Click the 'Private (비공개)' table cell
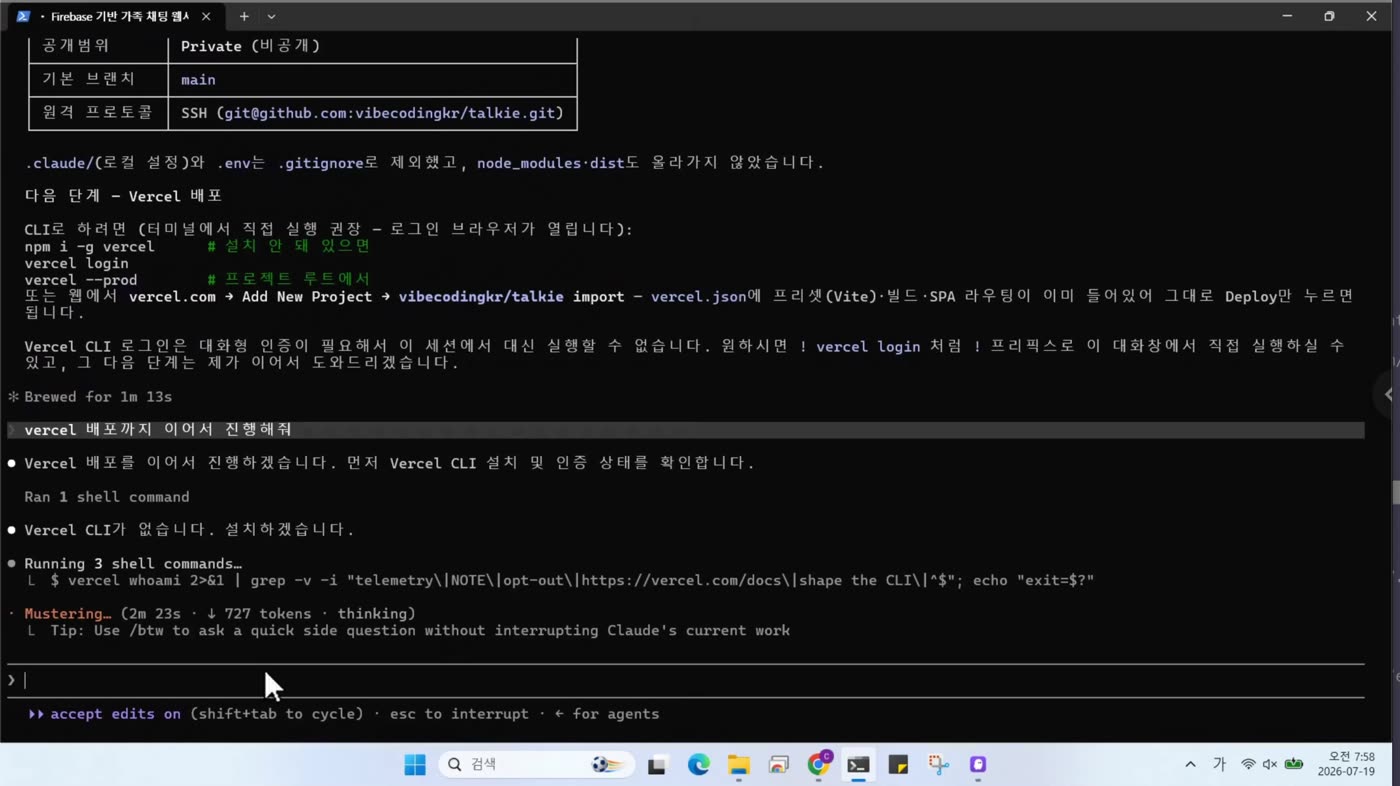Image resolution: width=1400 pixels, height=786 pixels. pyautogui.click(x=373, y=46)
